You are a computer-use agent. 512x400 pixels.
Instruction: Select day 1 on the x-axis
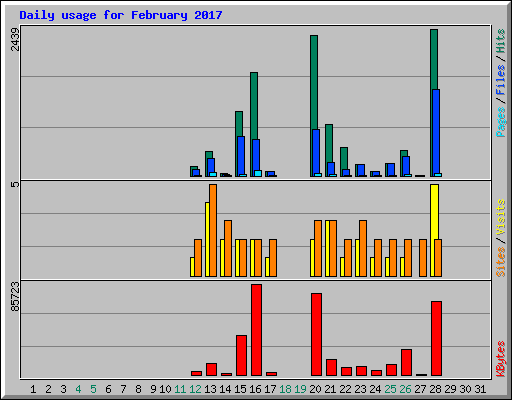tap(33, 389)
